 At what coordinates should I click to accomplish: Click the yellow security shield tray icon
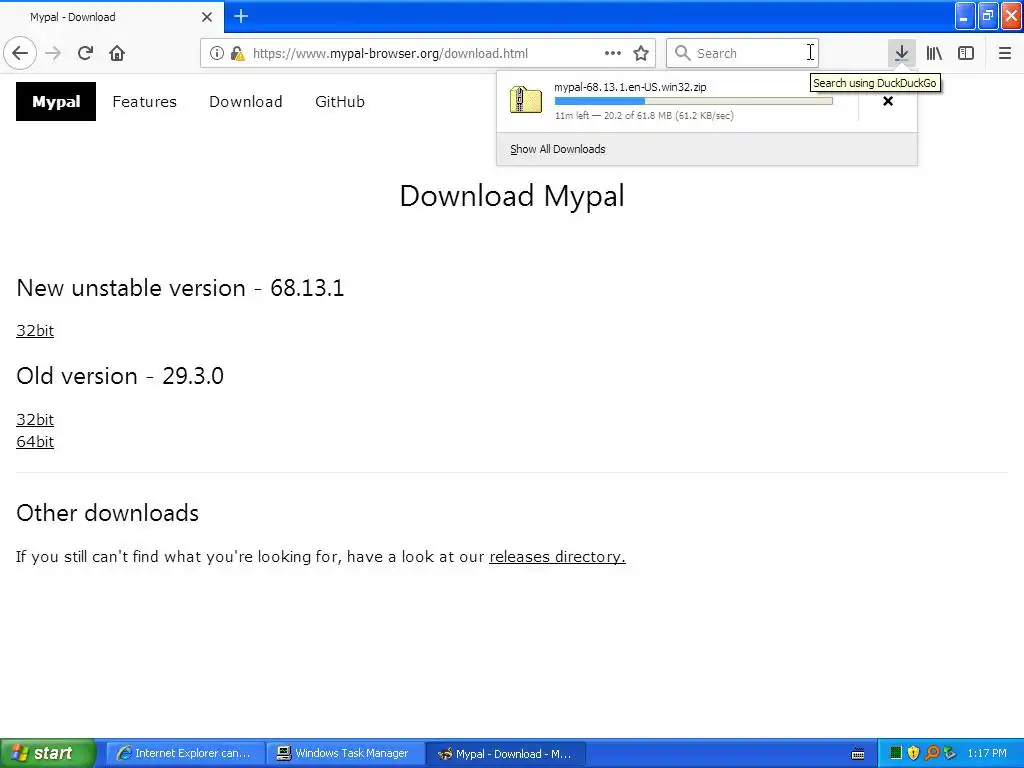click(913, 753)
